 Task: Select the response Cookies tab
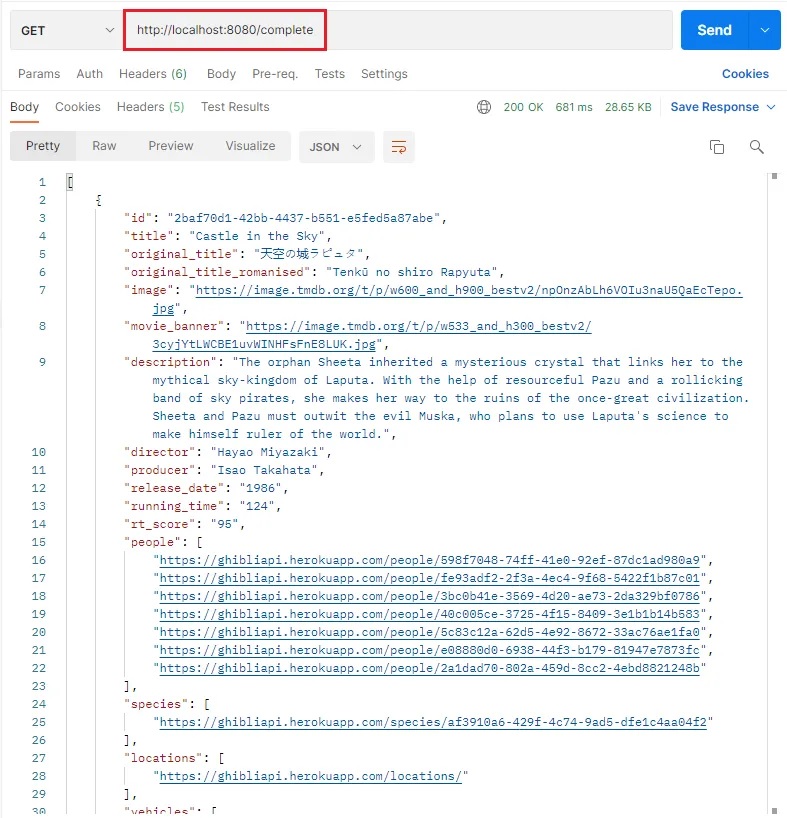(78, 107)
